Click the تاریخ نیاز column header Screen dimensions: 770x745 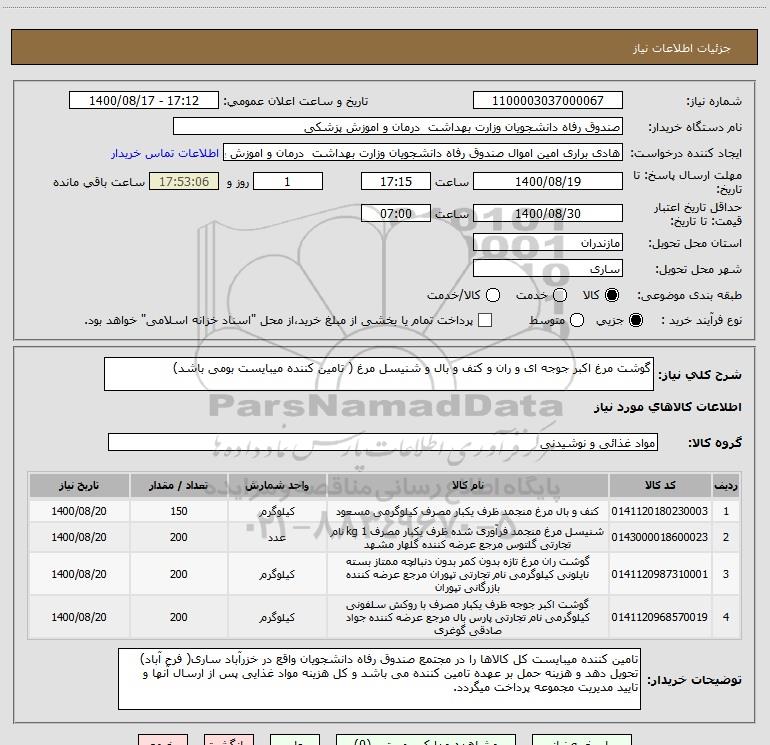click(79, 485)
